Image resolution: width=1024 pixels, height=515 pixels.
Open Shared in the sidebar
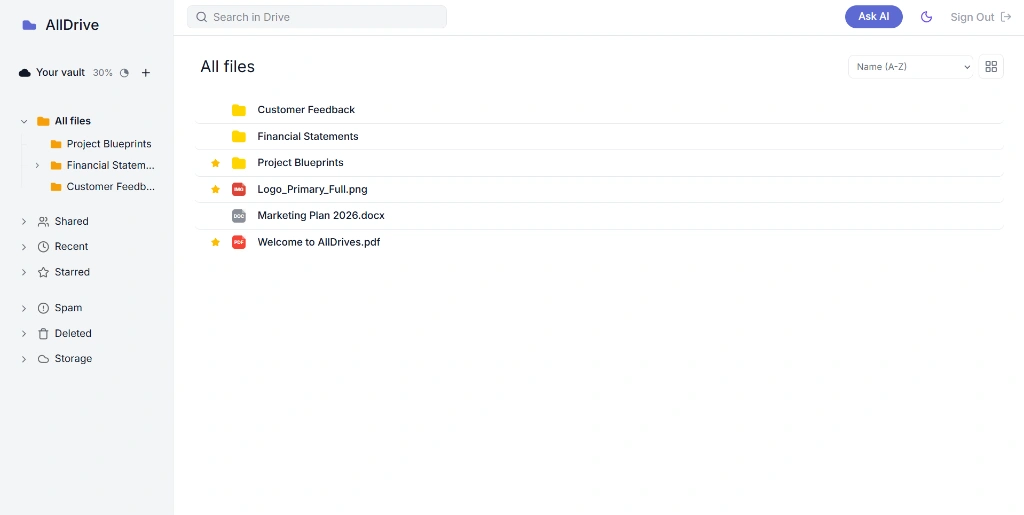72,221
